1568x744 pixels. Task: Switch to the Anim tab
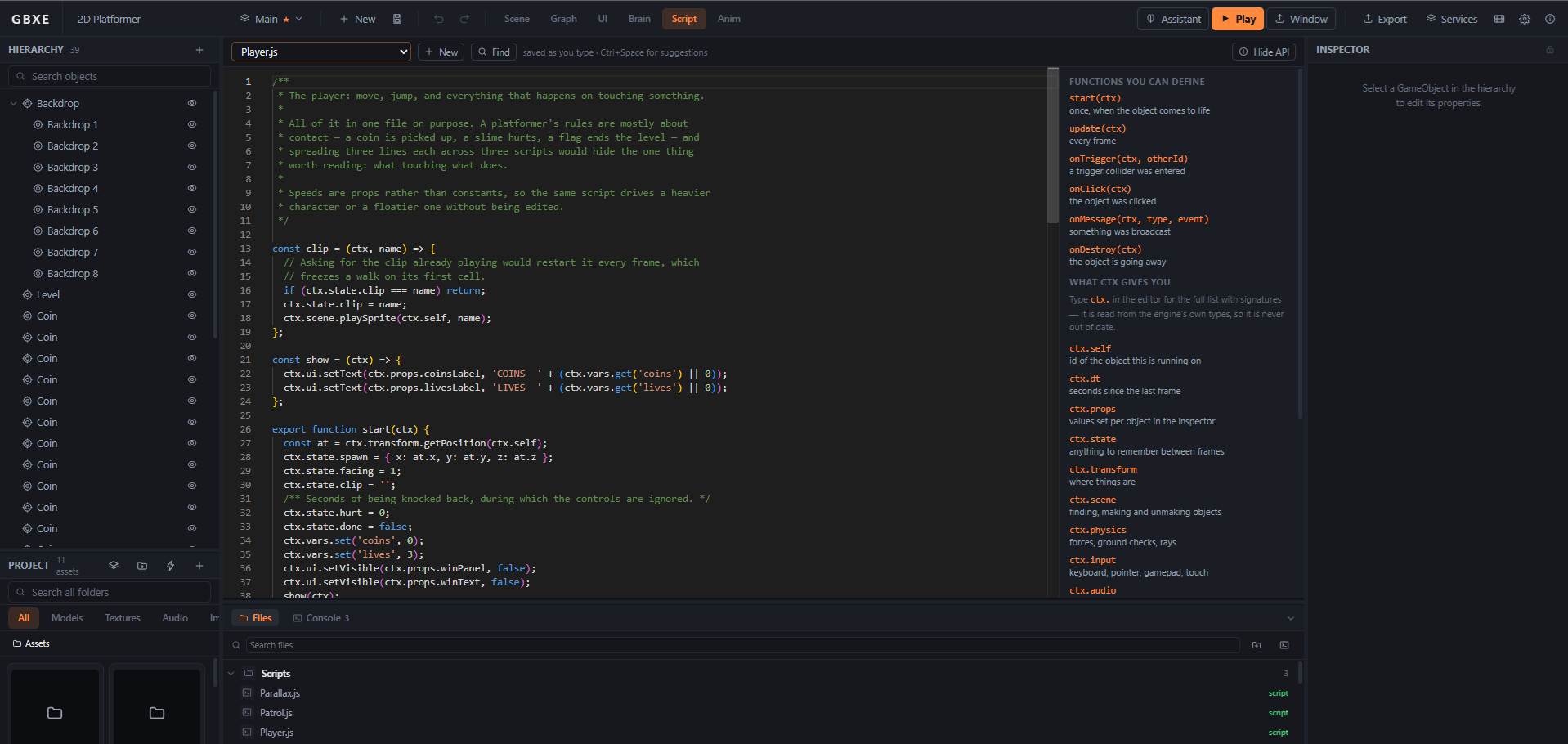[x=729, y=19]
